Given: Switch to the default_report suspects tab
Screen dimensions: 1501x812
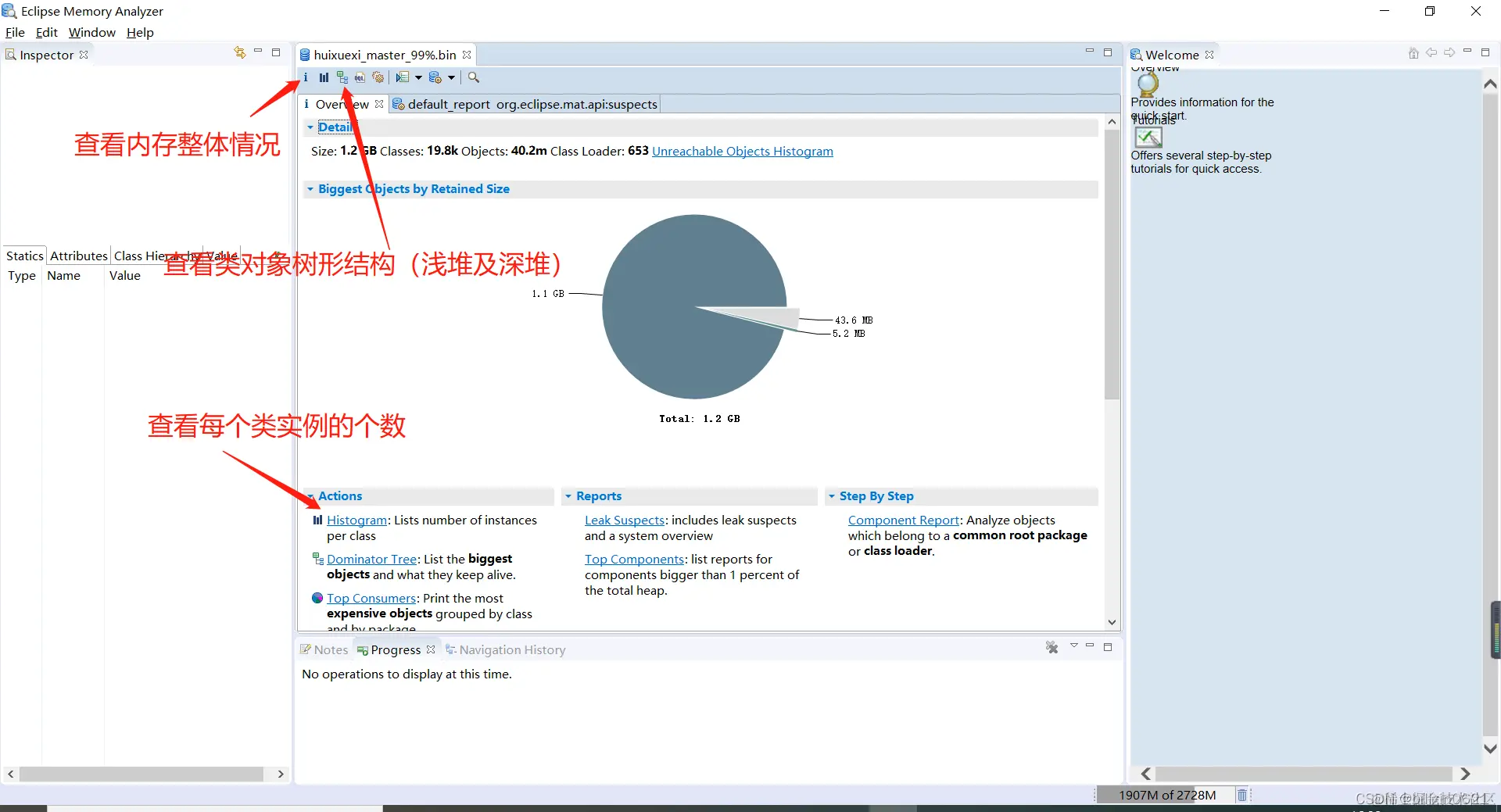Looking at the screenshot, I should (x=525, y=104).
